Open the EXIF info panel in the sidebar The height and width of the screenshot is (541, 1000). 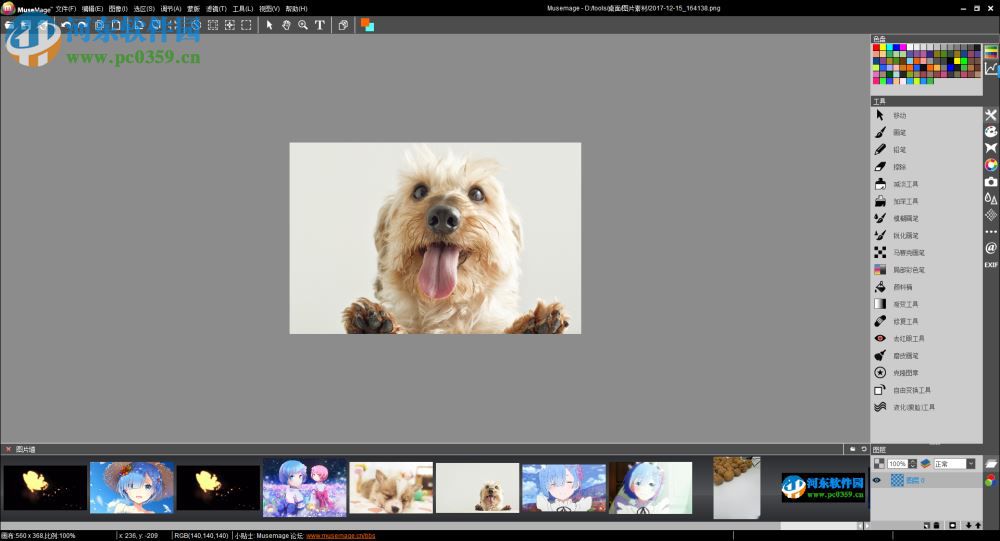pyautogui.click(x=991, y=265)
